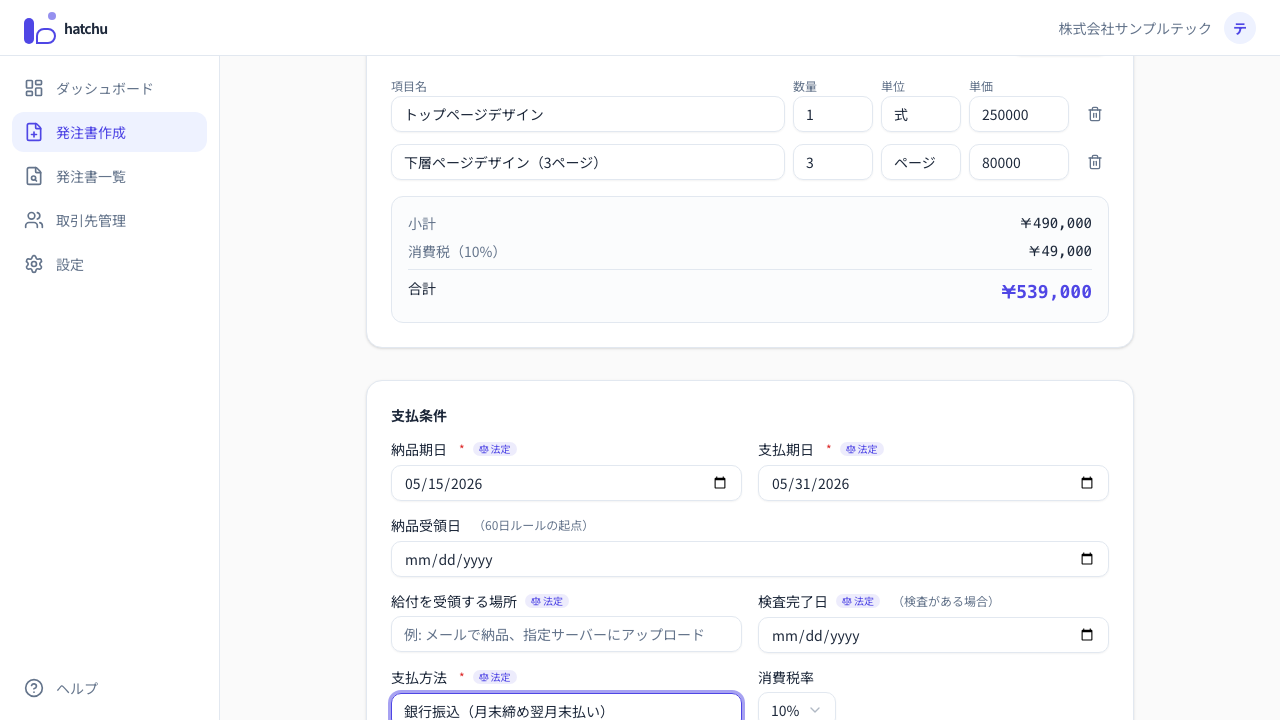
Task: Open calendar picker for 納品受領日
Action: [1087, 559]
